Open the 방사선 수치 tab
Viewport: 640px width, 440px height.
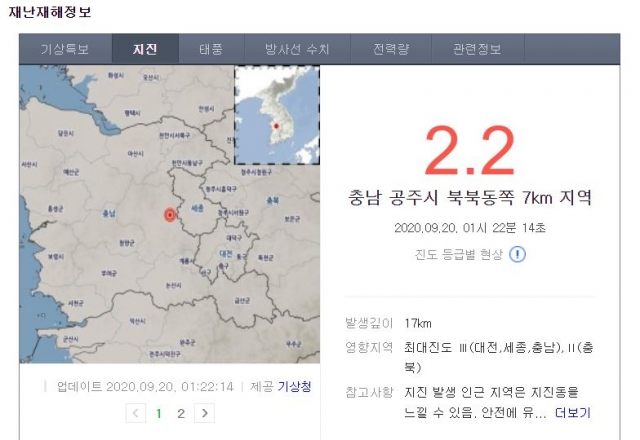pyautogui.click(x=297, y=49)
